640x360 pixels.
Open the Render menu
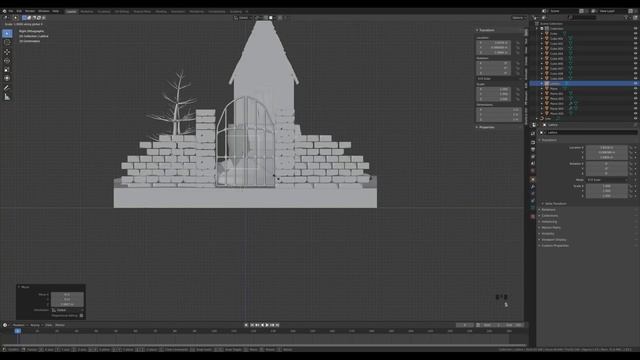coord(30,11)
